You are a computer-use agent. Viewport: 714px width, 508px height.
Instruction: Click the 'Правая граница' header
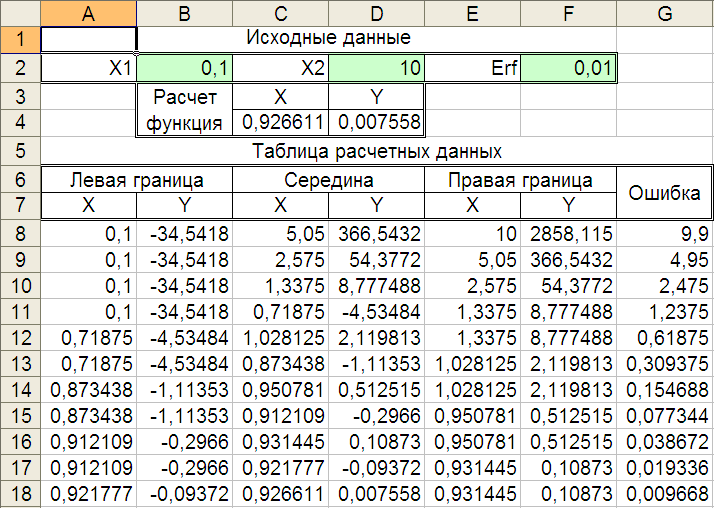tap(520, 180)
